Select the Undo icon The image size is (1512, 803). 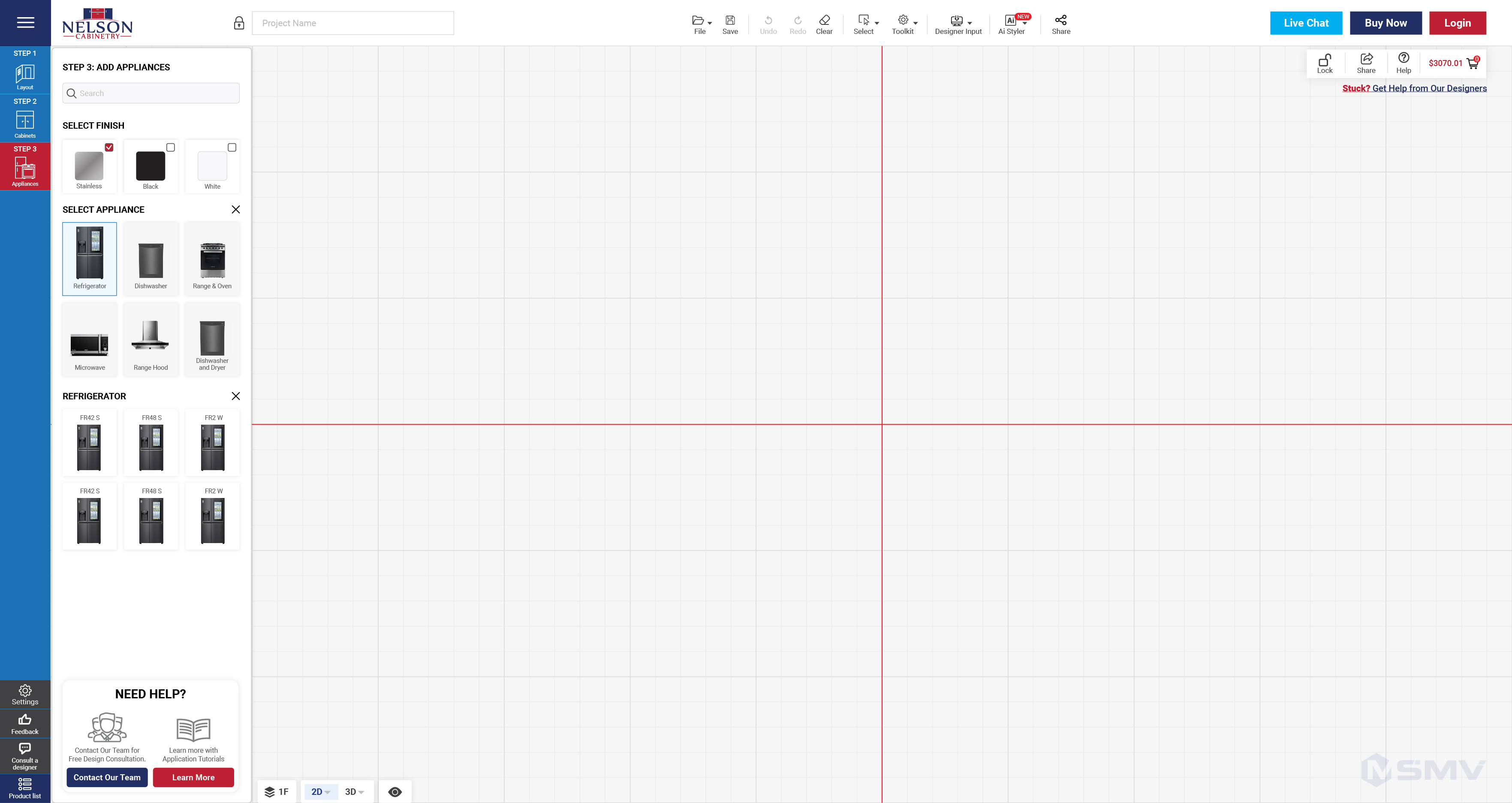point(768,19)
